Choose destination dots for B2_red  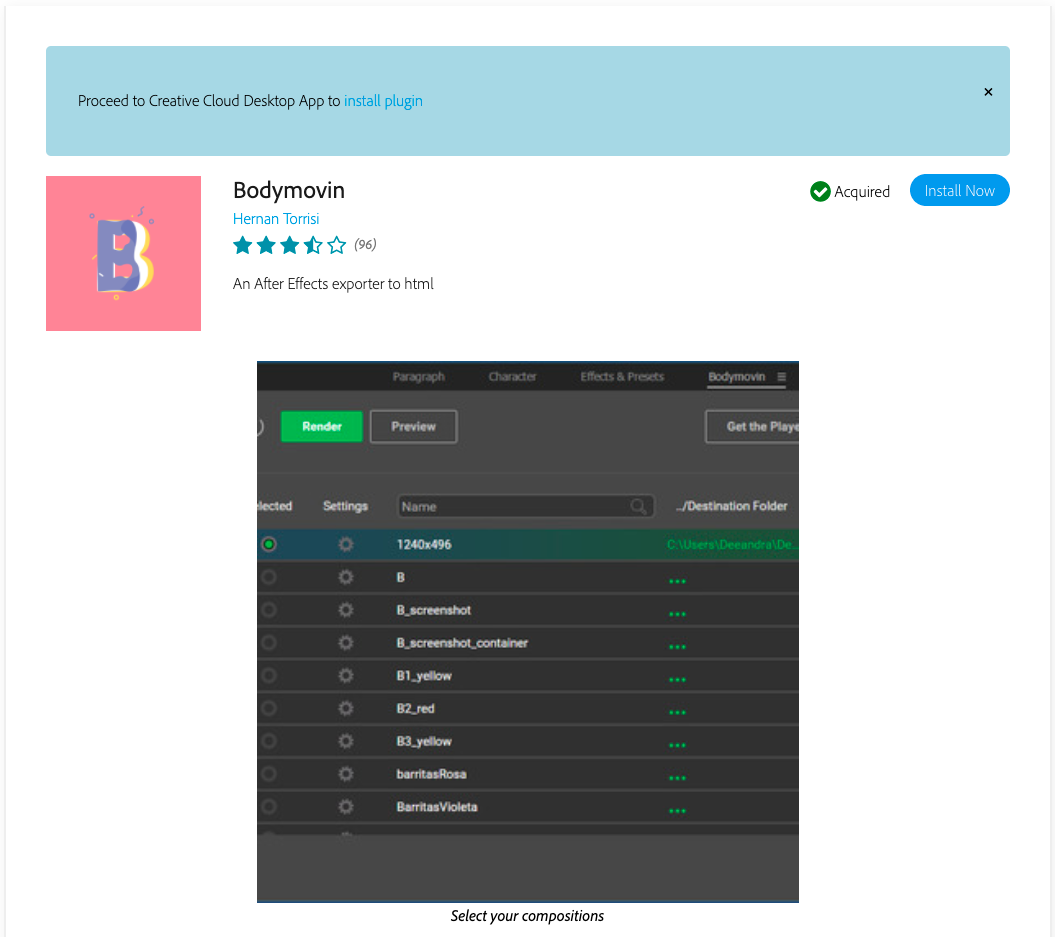coord(677,712)
